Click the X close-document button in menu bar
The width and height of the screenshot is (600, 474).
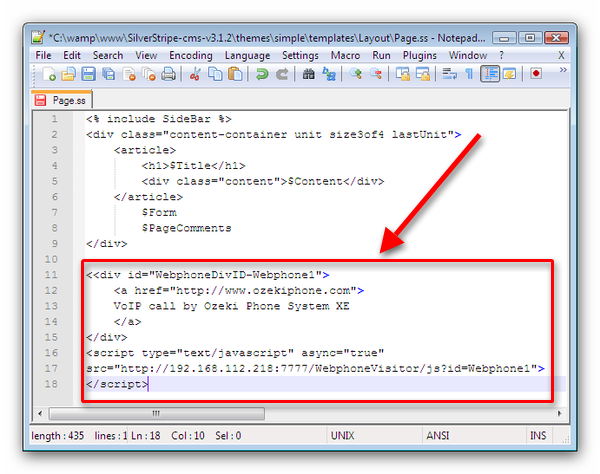[x=561, y=55]
